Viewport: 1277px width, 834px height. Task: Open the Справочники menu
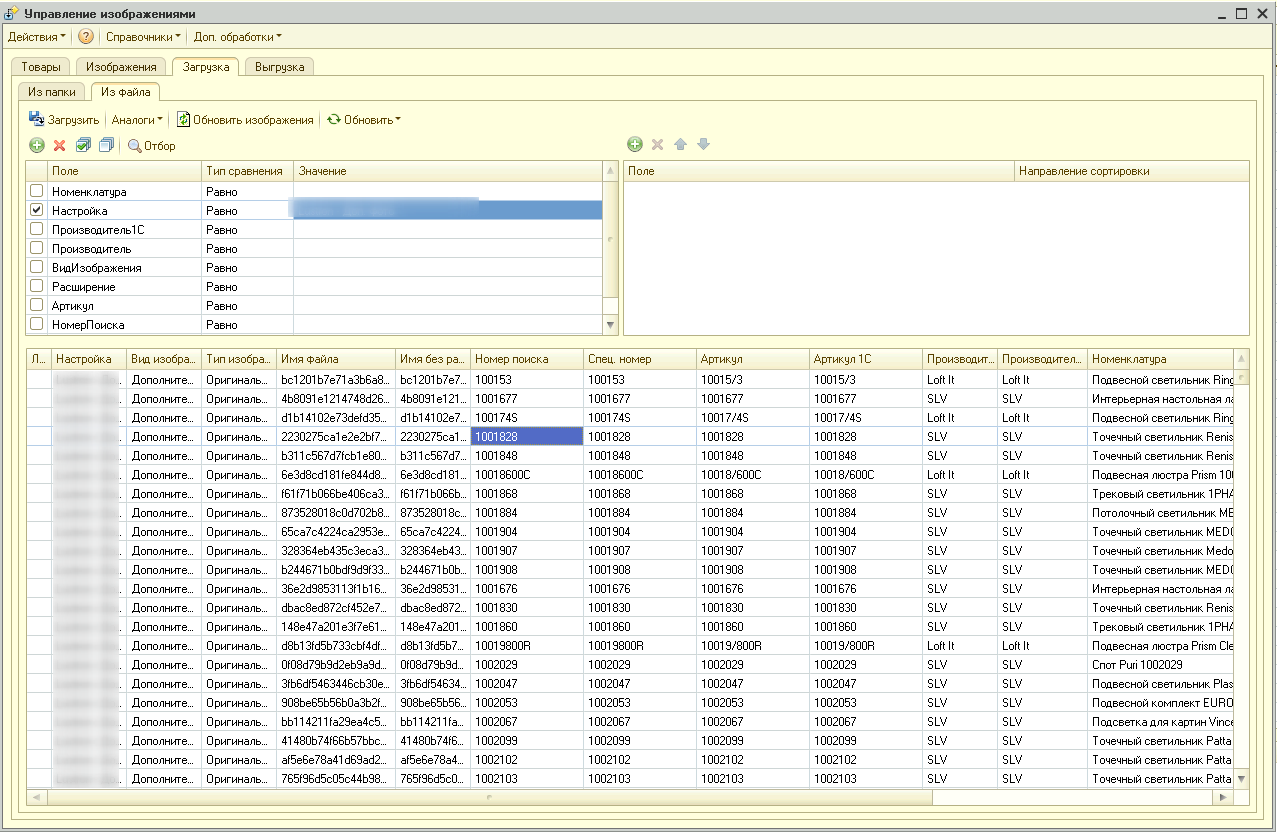coord(143,37)
